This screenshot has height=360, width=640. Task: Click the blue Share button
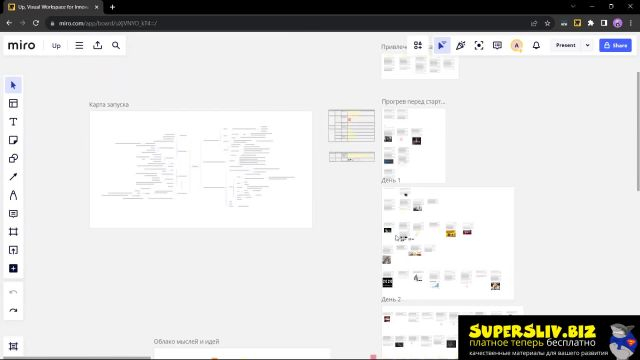click(x=615, y=45)
